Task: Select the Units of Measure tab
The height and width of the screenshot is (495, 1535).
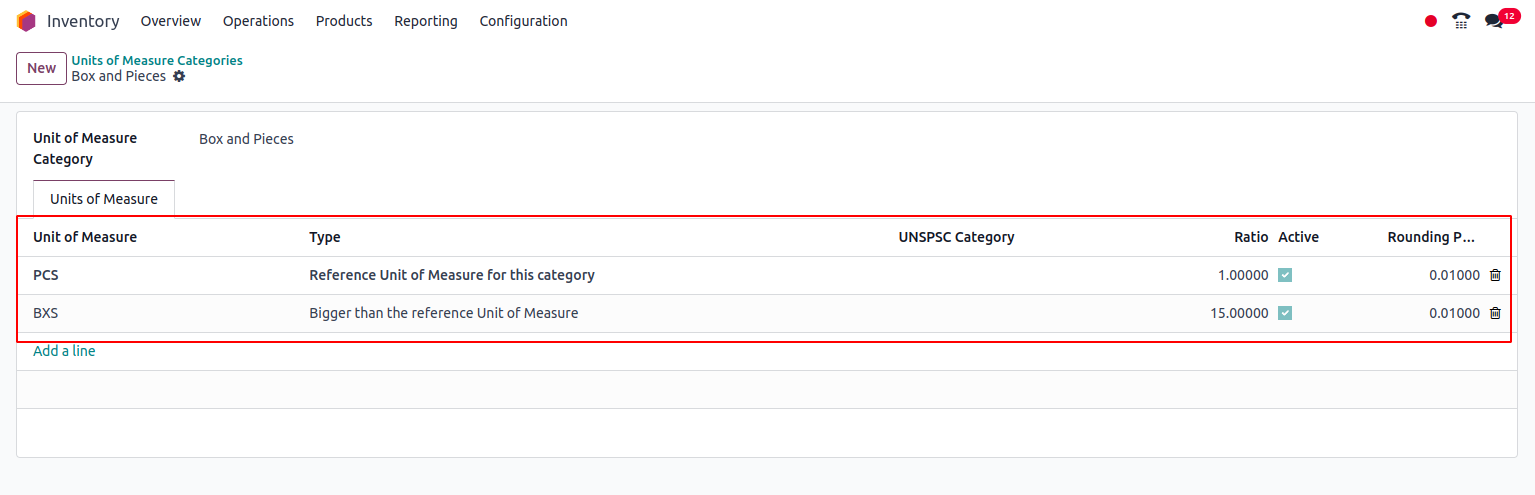Action: 104,199
